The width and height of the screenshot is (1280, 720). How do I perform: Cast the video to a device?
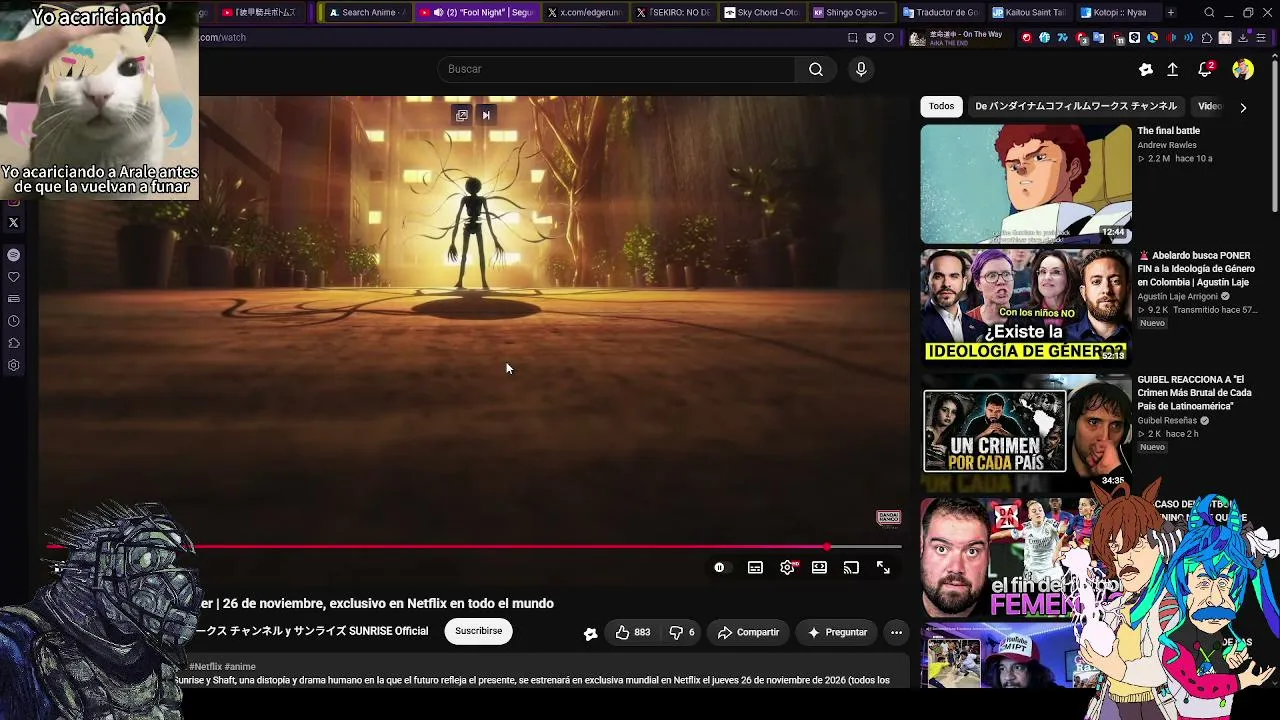(851, 568)
